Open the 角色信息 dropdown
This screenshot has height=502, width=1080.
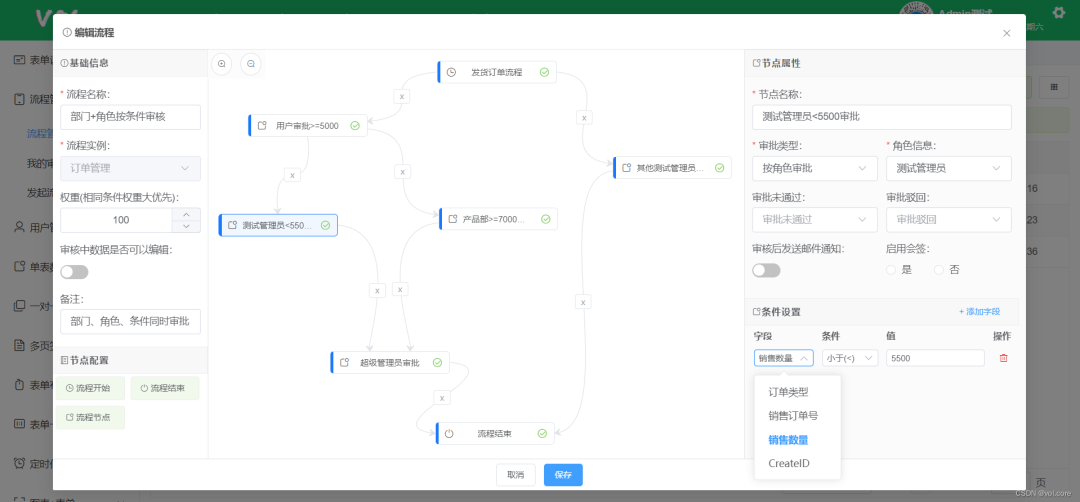tap(949, 168)
